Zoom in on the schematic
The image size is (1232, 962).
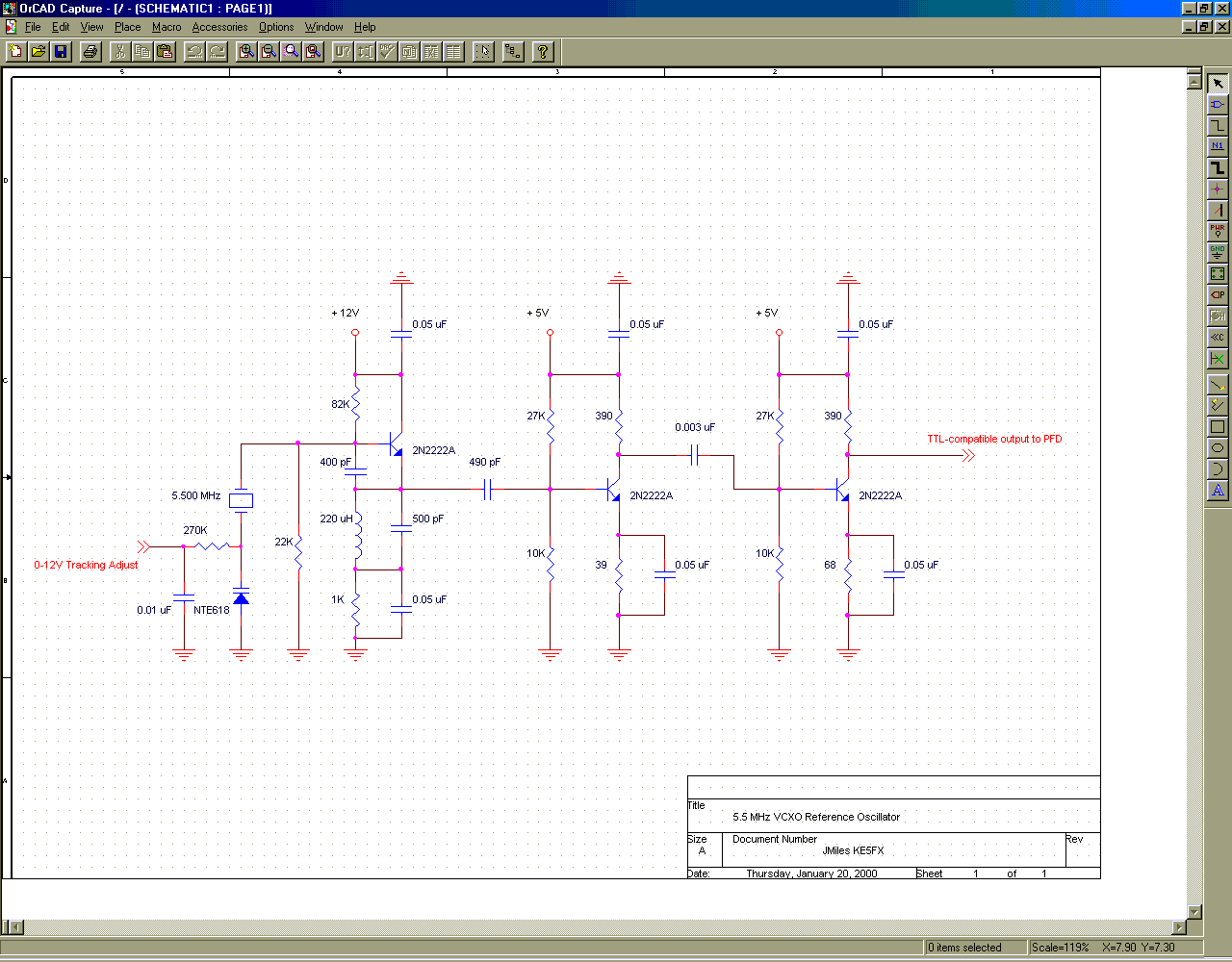pos(247,51)
